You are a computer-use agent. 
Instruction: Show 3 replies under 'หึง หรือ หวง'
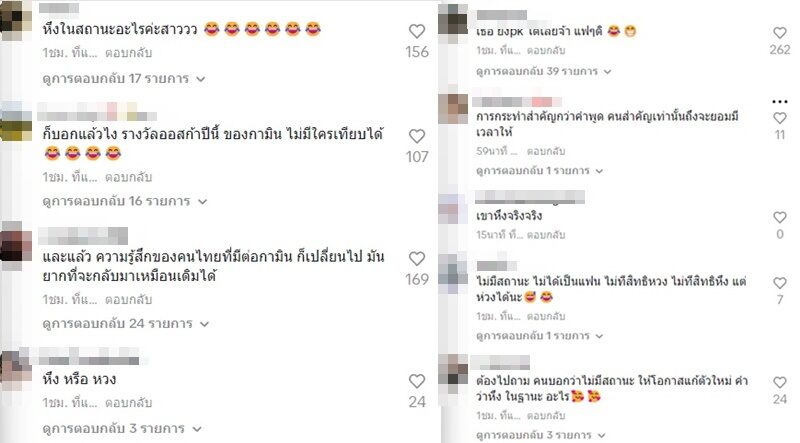122,429
